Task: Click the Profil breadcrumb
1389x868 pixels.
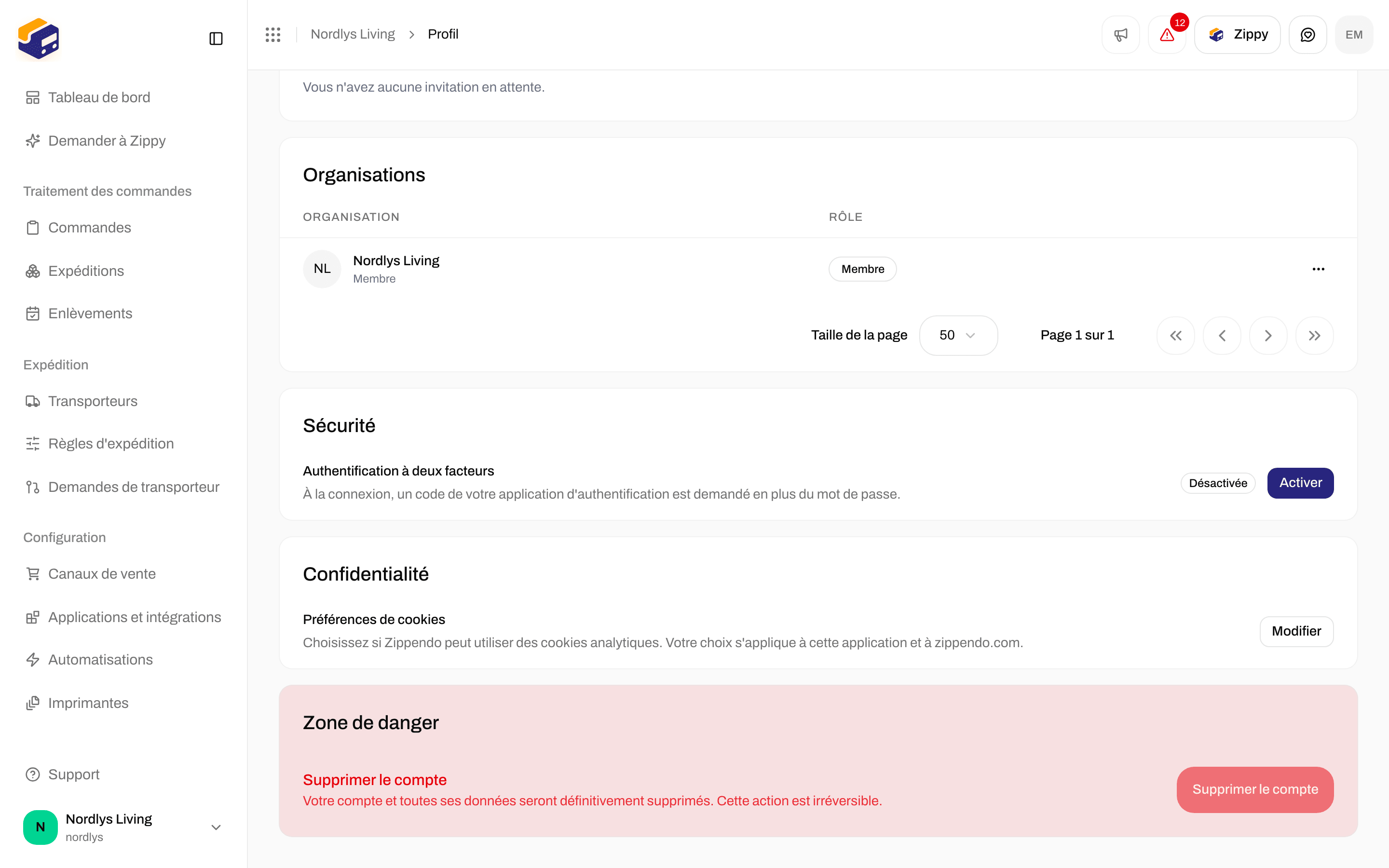Action: [443, 34]
